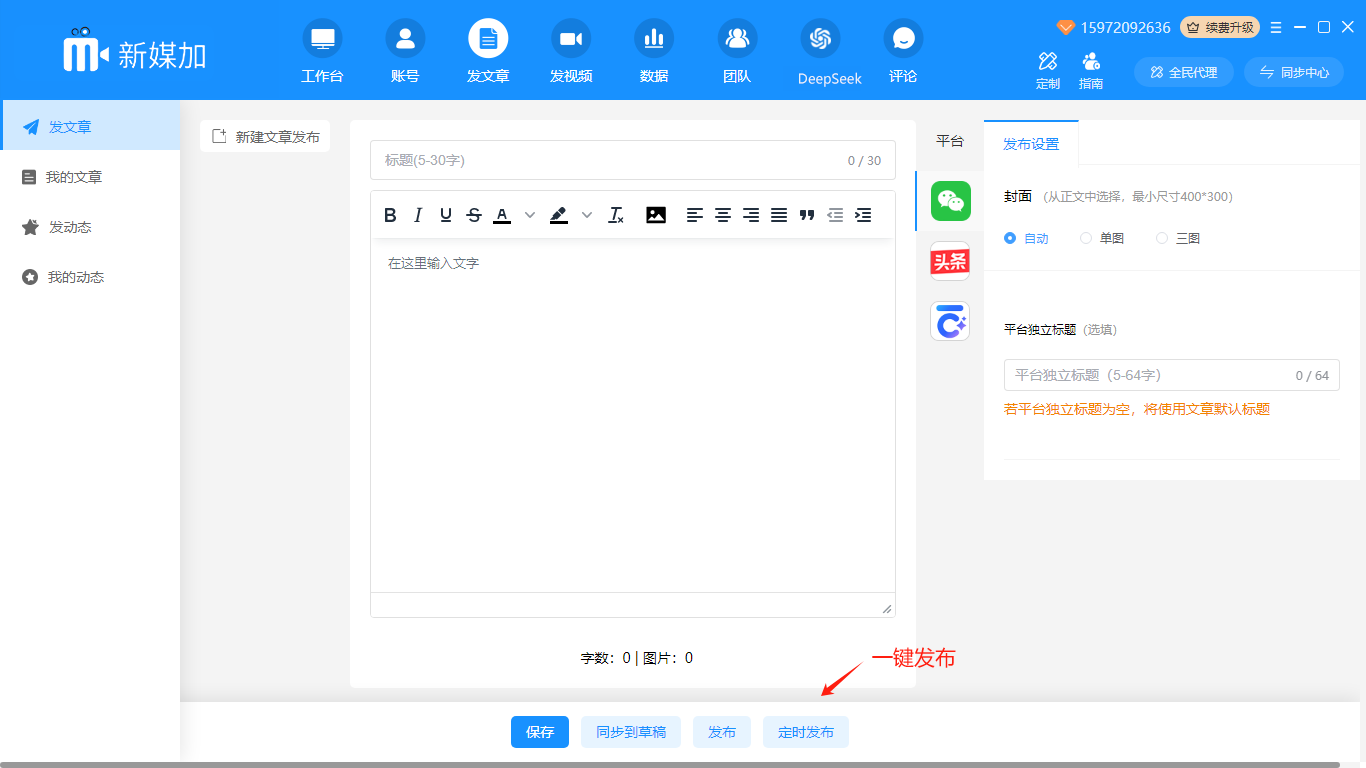Select the 自动 cover radio option

click(x=1010, y=238)
